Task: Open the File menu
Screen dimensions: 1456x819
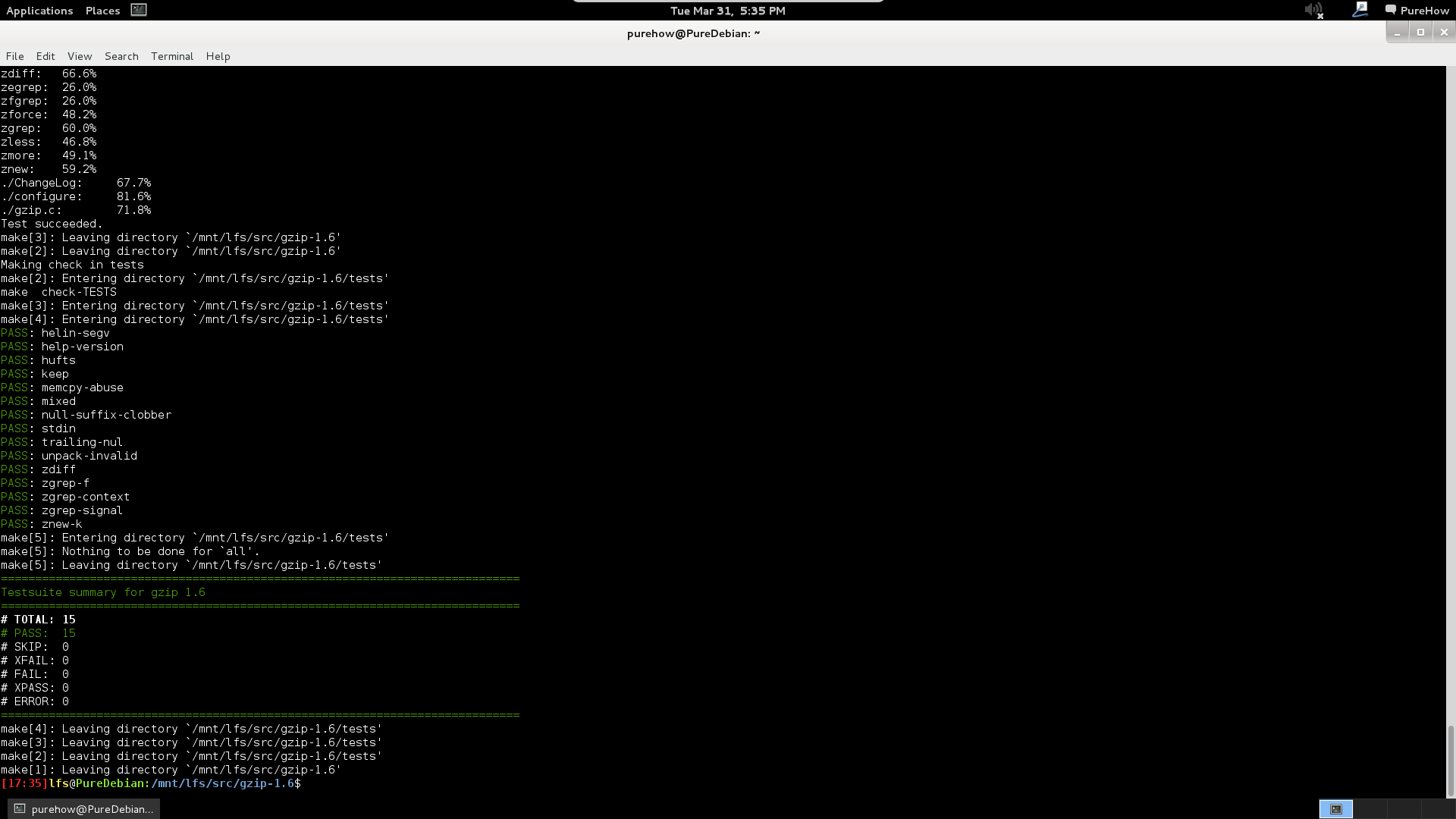Action: tap(15, 56)
